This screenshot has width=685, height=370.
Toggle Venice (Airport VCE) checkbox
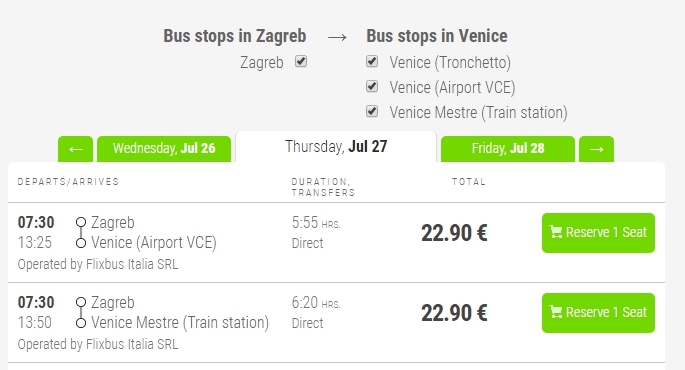click(x=372, y=86)
